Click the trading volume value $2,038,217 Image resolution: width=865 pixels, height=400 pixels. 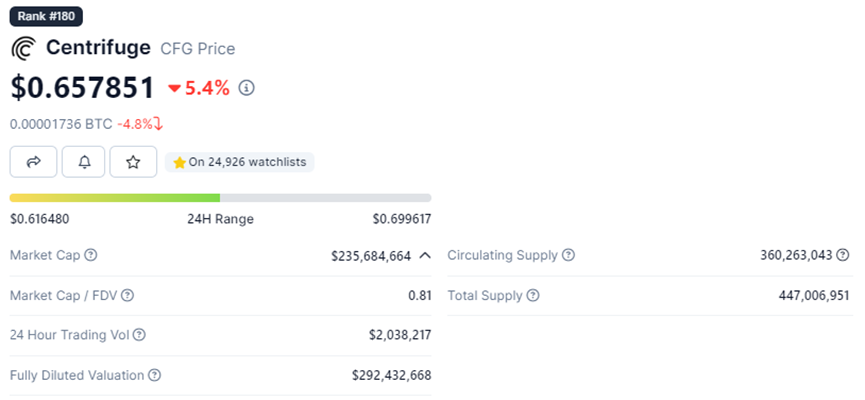400,335
